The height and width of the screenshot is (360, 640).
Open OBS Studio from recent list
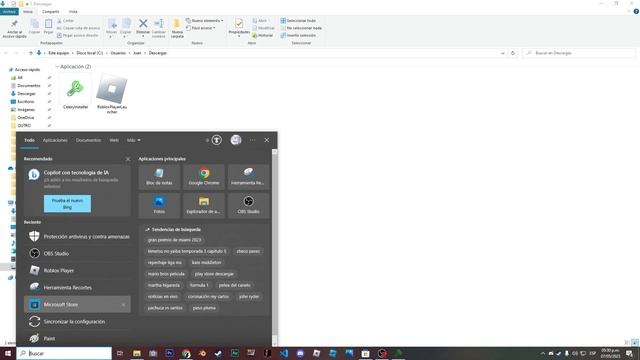pyautogui.click(x=78, y=253)
